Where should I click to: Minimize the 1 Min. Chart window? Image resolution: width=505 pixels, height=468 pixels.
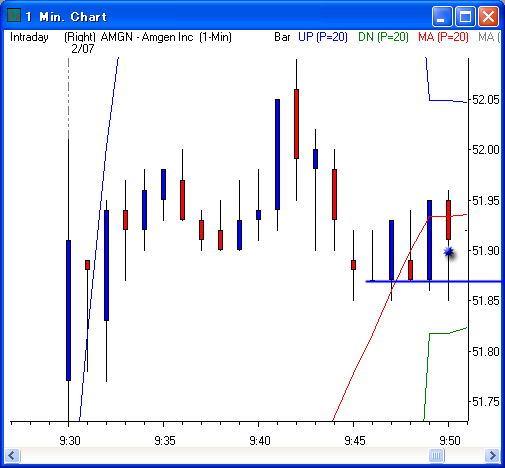coord(442,16)
